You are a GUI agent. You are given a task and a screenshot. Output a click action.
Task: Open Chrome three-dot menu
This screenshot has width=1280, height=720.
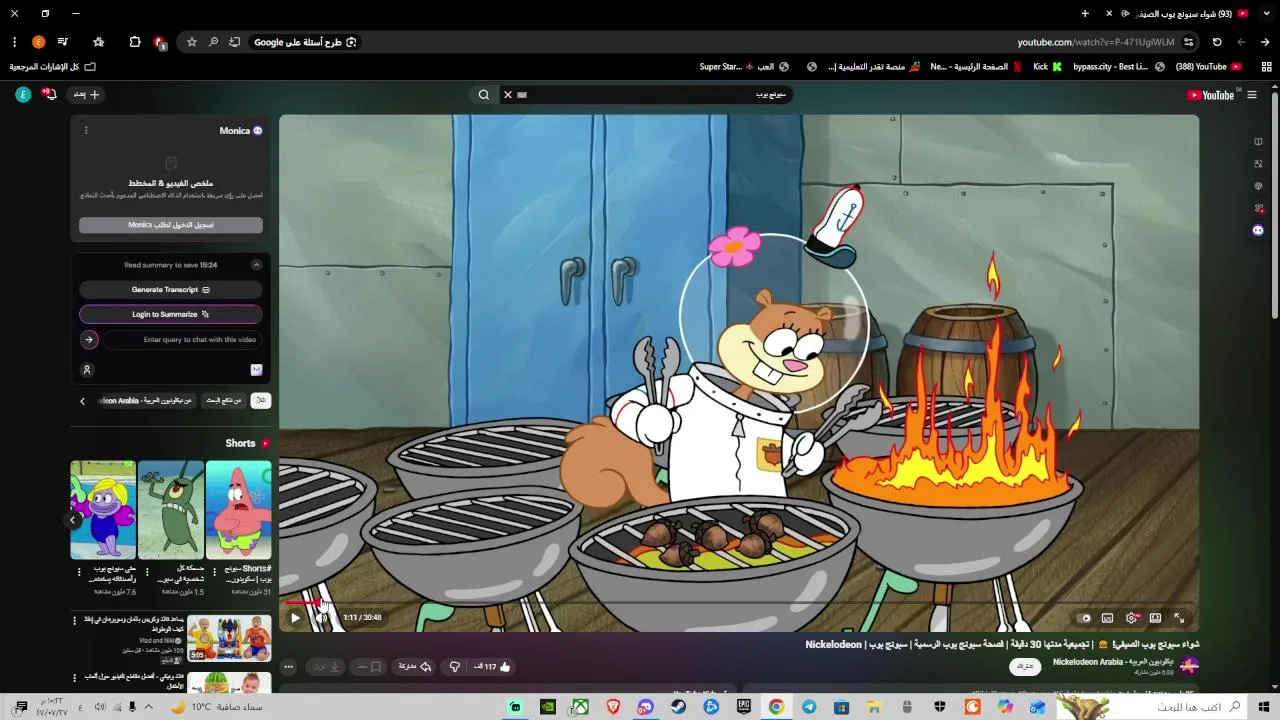pyautogui.click(x=14, y=42)
